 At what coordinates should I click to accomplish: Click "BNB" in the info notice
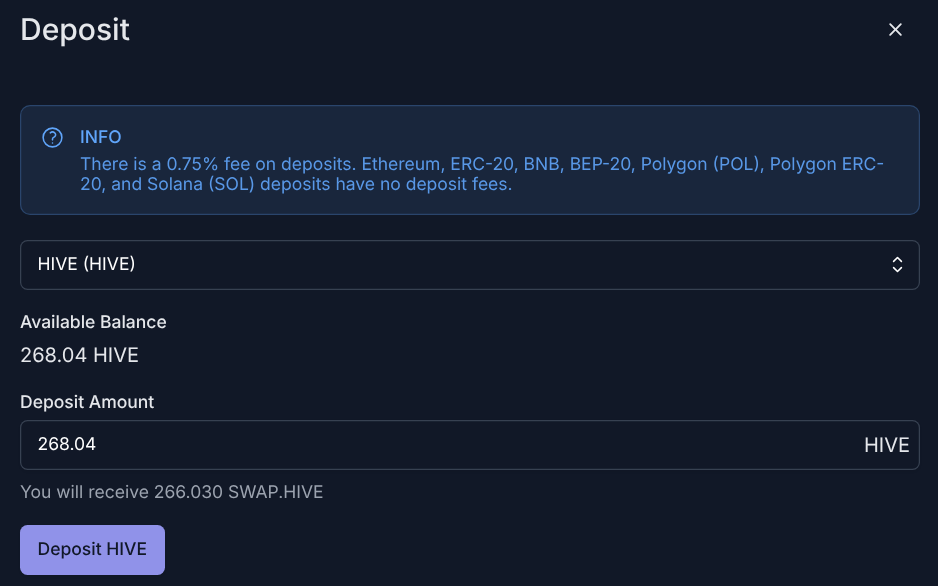tap(542, 163)
